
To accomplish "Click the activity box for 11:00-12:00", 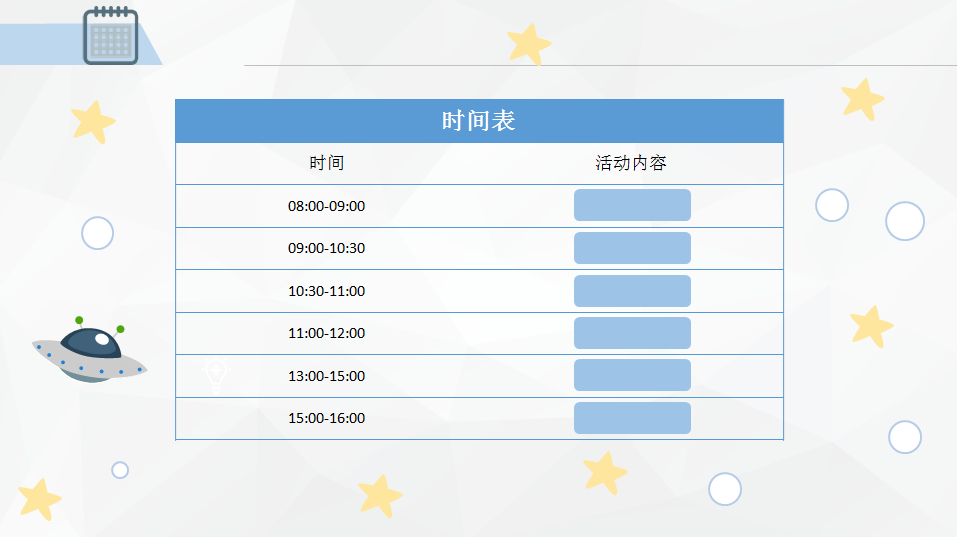I will 632,333.
